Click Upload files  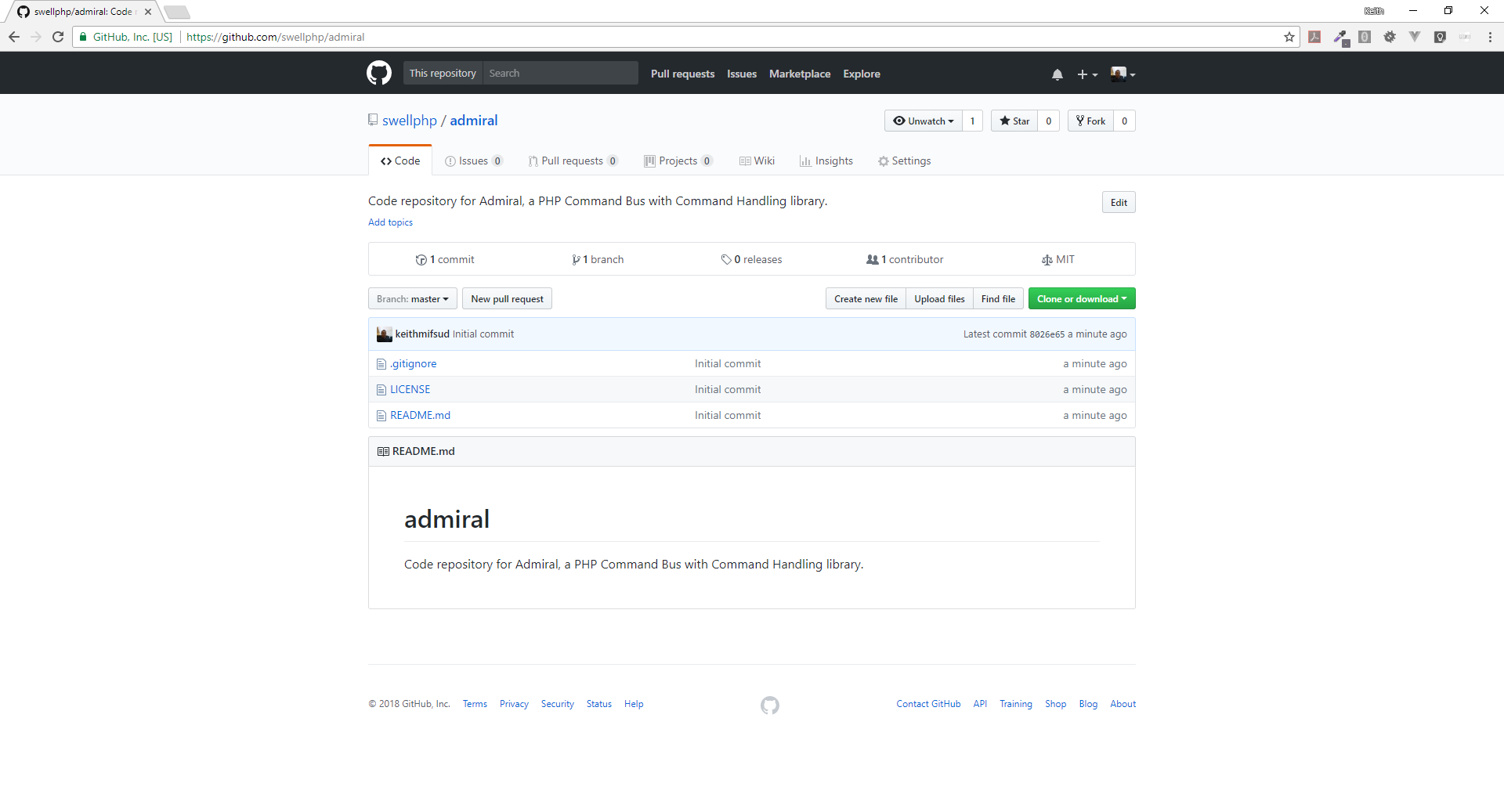tap(939, 298)
